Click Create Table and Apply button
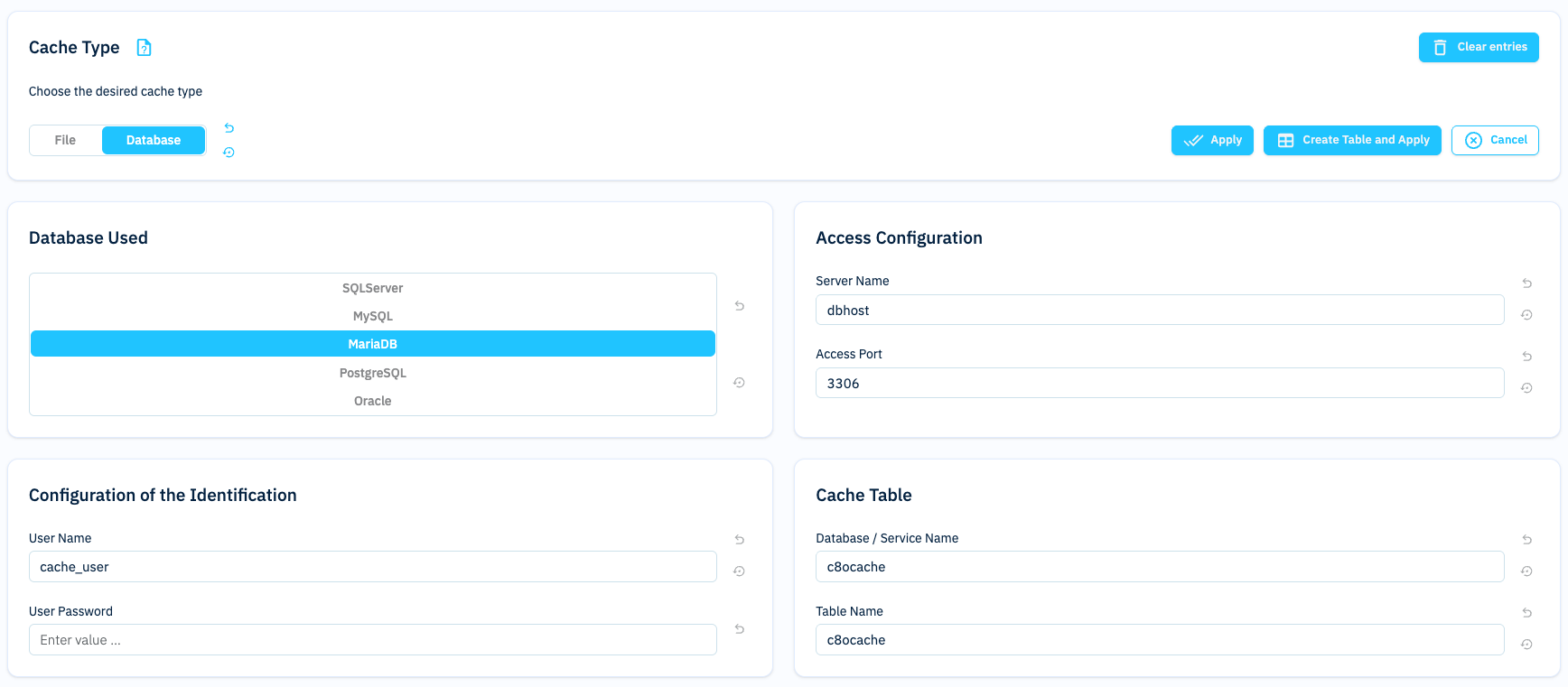The image size is (1568, 687). tap(1351, 140)
